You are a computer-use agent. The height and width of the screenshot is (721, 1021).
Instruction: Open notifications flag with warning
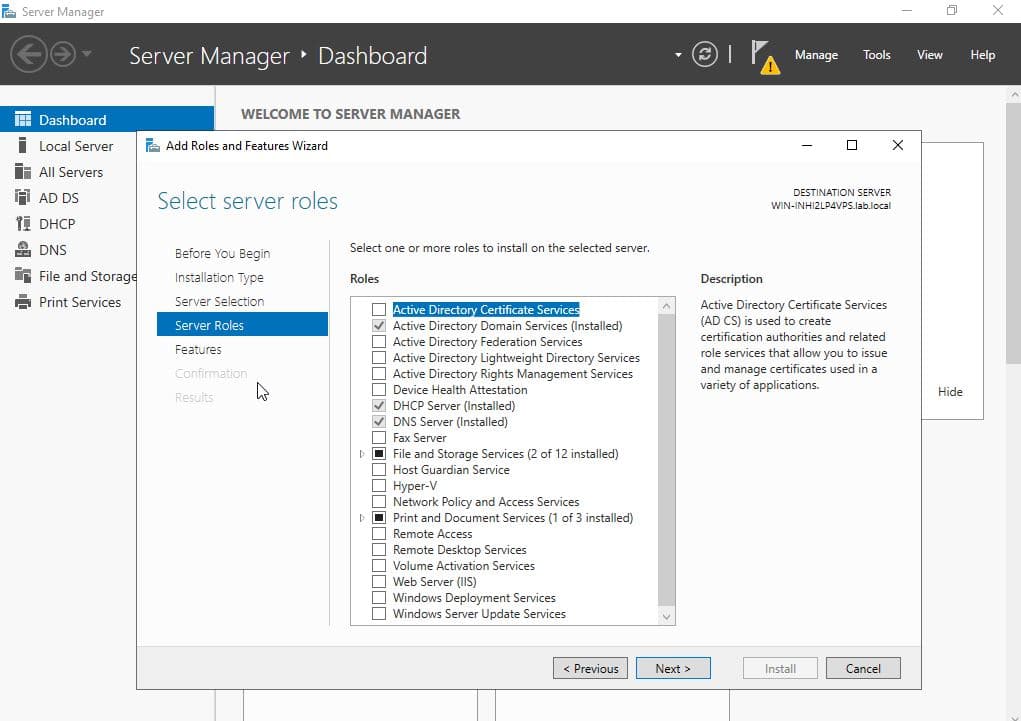point(764,56)
